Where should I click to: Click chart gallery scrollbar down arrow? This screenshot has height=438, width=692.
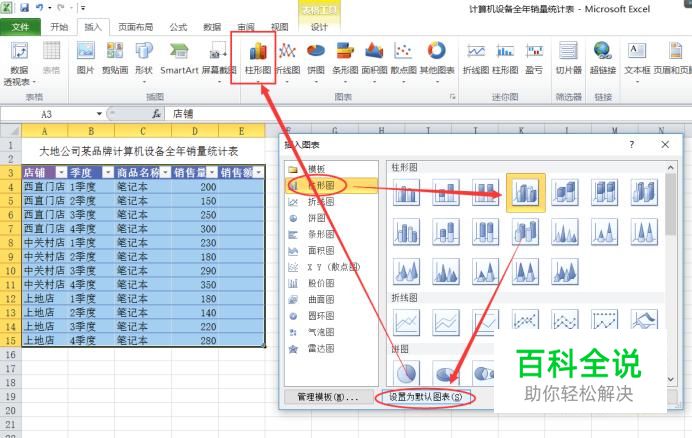671,379
